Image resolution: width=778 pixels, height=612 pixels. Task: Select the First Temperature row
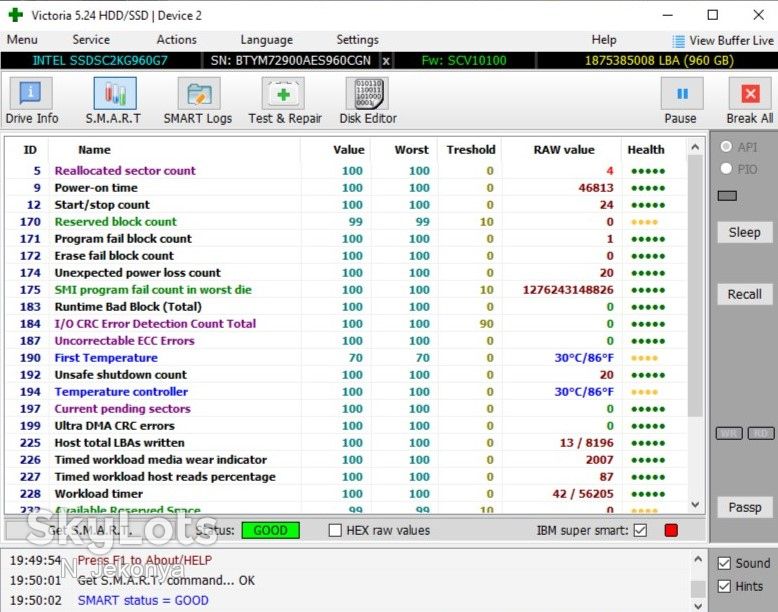click(346, 358)
